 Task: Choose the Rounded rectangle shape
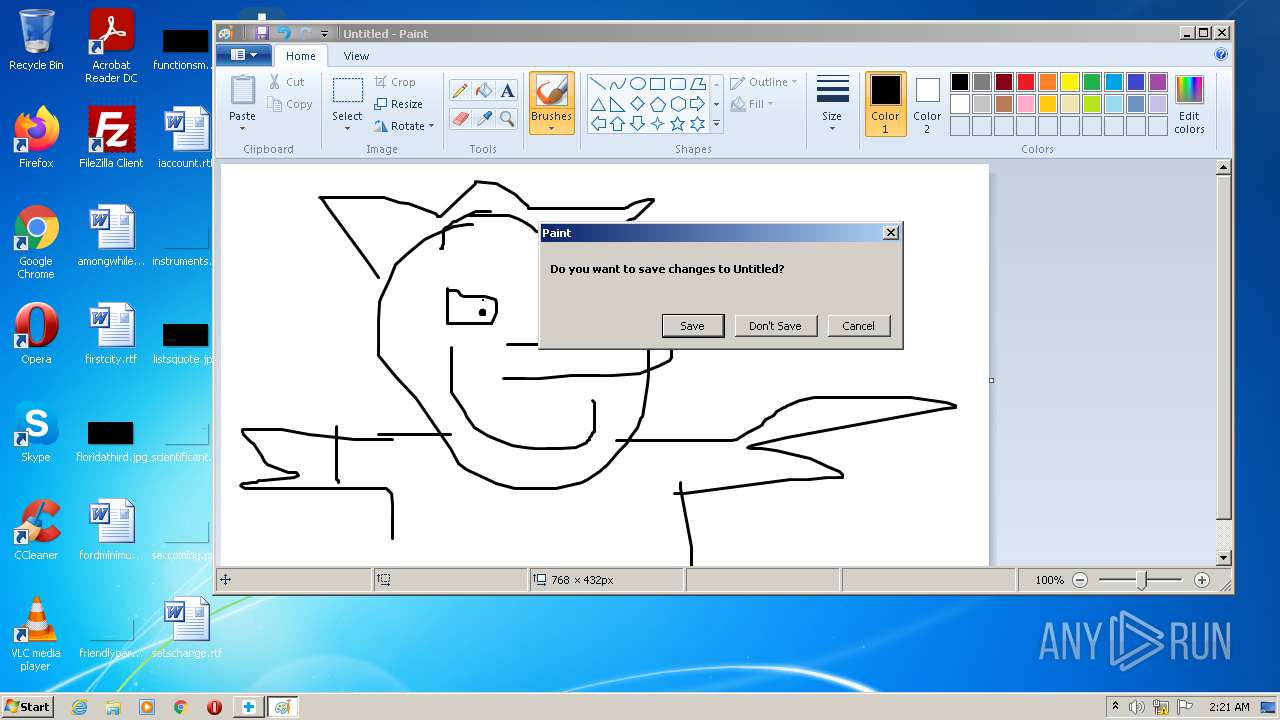(x=677, y=84)
